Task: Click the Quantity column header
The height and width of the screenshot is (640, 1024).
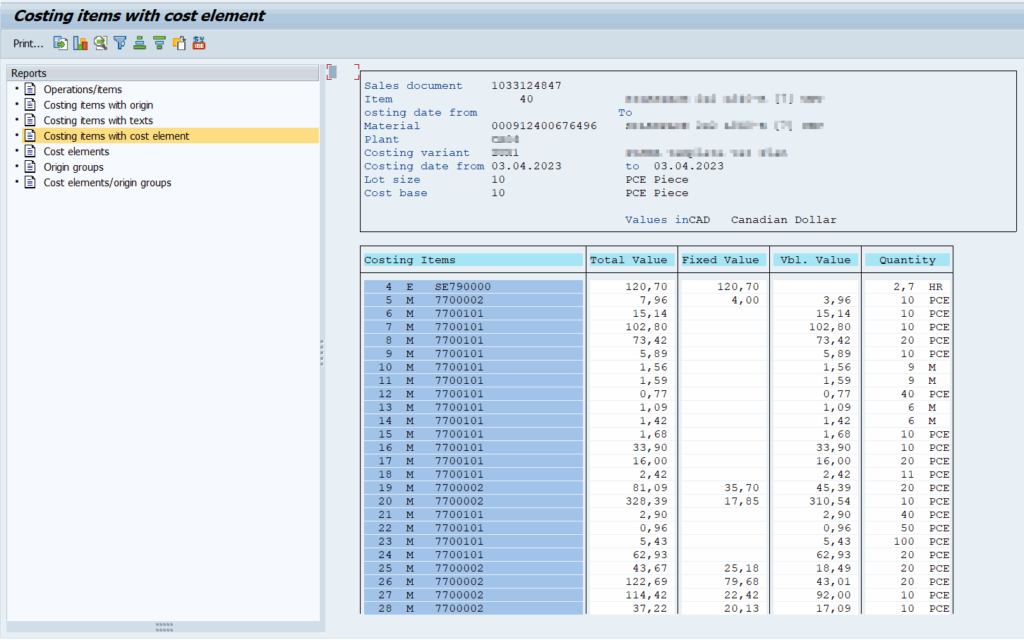Action: click(907, 260)
